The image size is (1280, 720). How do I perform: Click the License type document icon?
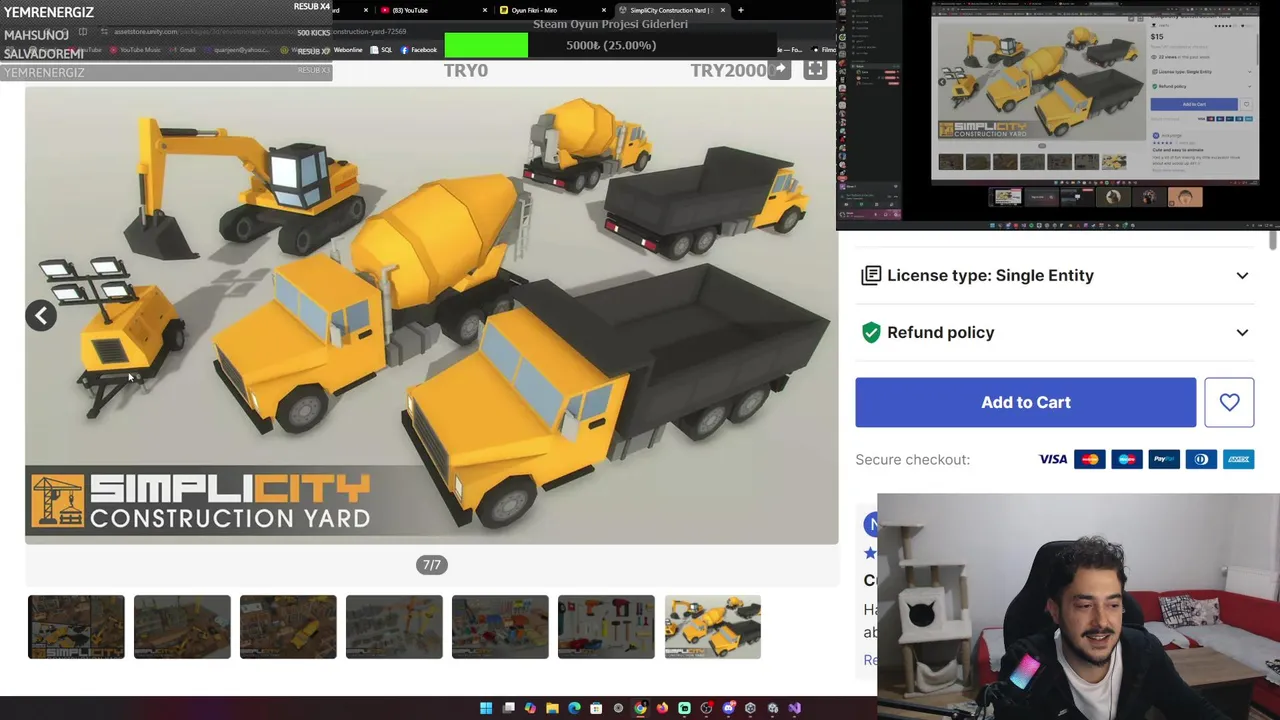871,275
